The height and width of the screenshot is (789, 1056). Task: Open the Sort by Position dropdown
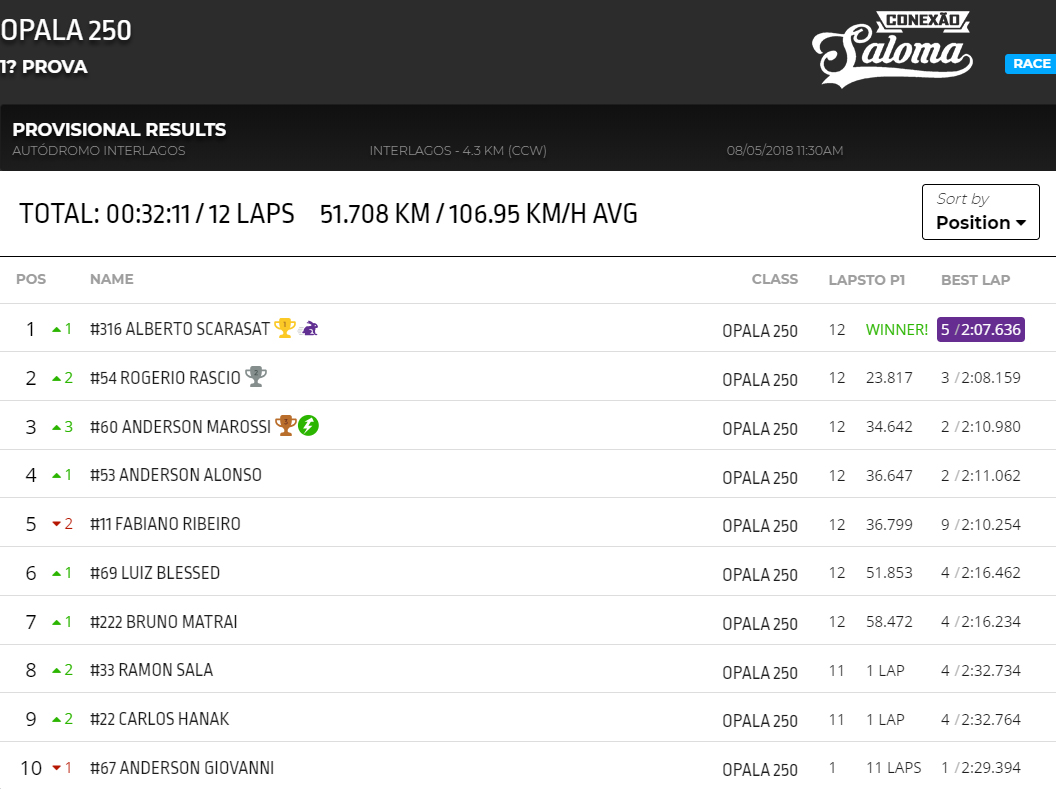tap(980, 212)
